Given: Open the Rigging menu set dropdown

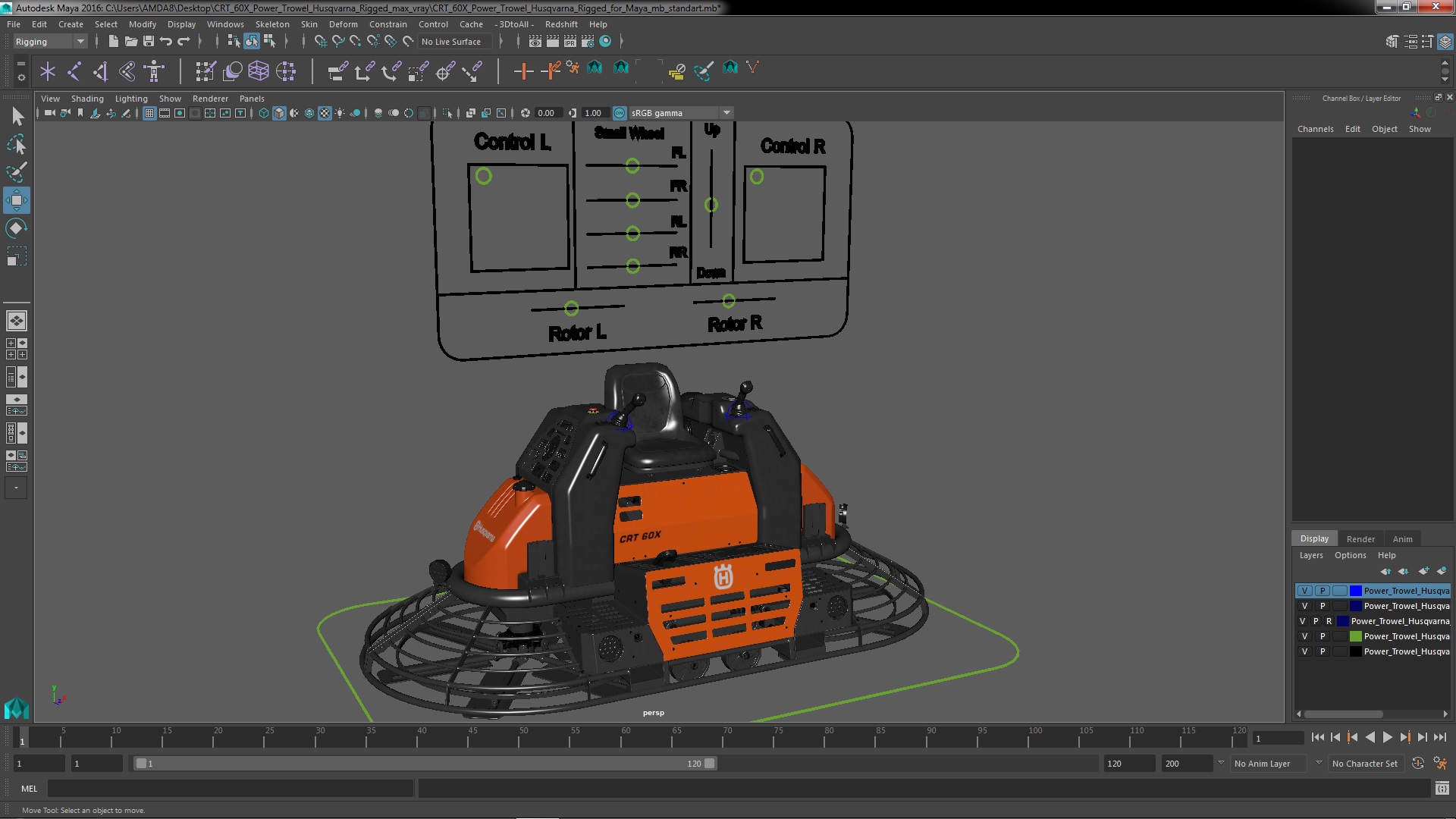Looking at the screenshot, I should (80, 42).
